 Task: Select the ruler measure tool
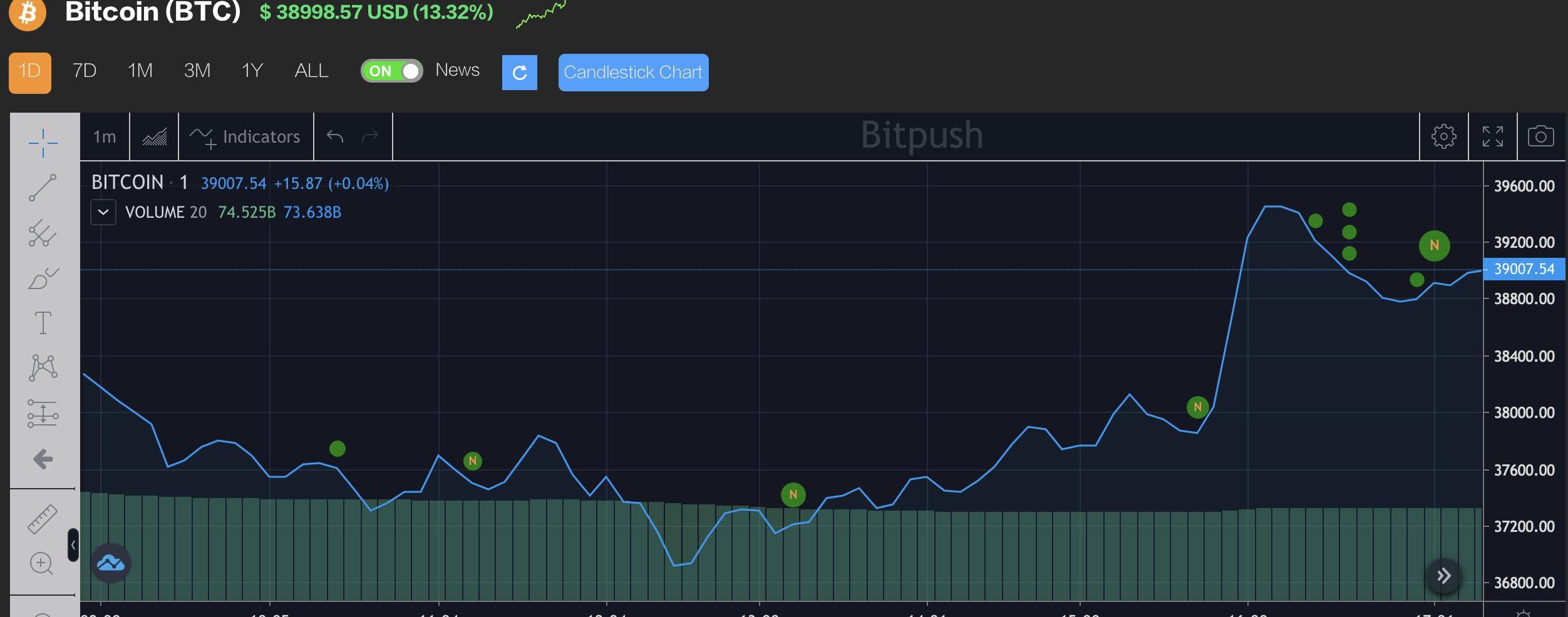pyautogui.click(x=43, y=519)
